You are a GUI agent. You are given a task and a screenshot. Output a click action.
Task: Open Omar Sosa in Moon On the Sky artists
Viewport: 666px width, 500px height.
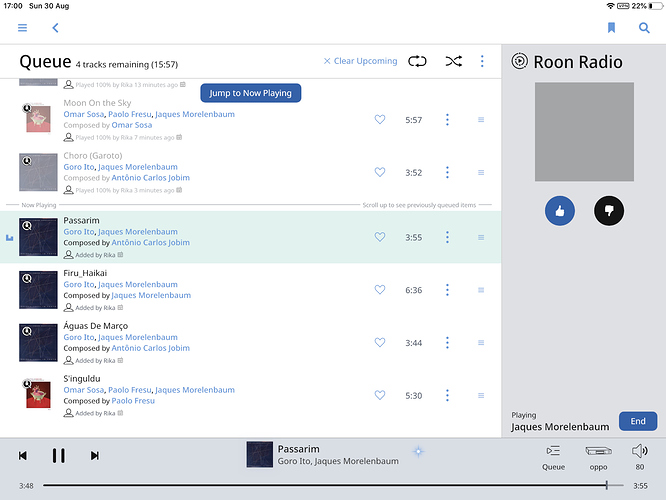tap(84, 114)
